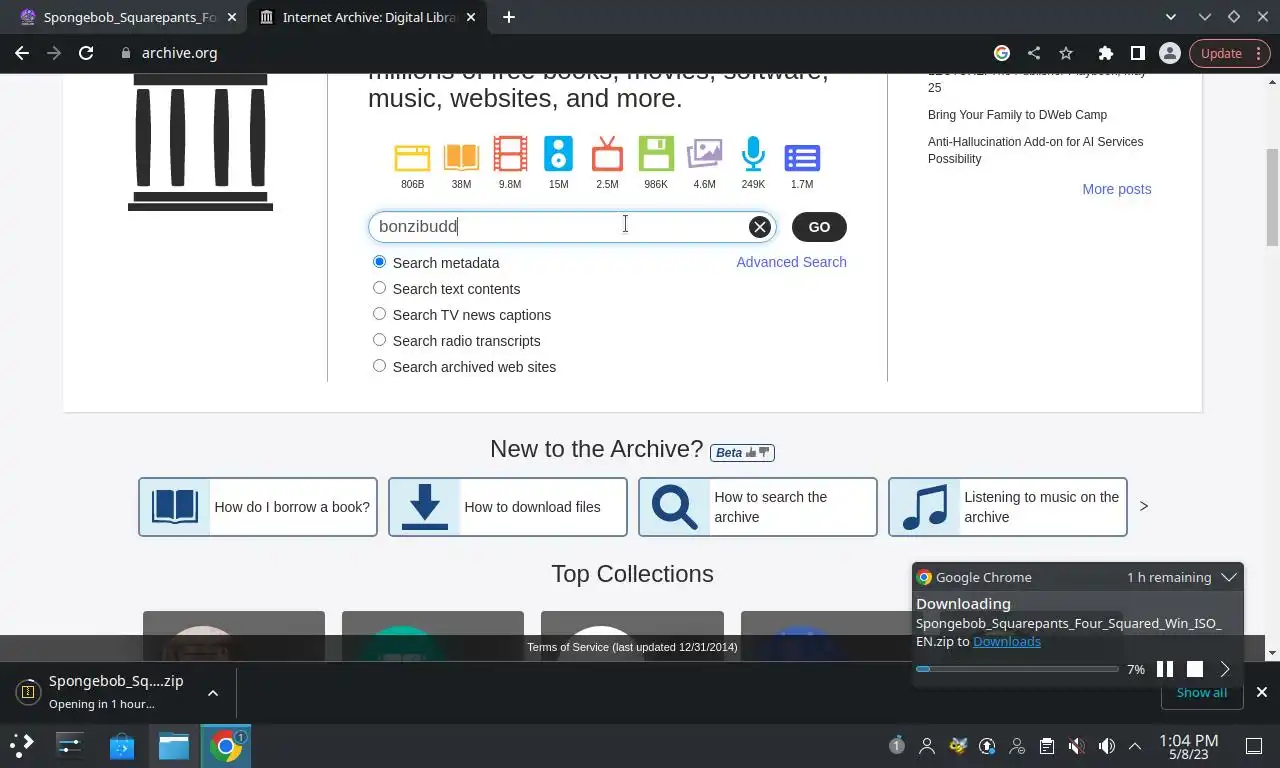Open the audio volume tray icon
The image size is (1280, 768).
1107,746
